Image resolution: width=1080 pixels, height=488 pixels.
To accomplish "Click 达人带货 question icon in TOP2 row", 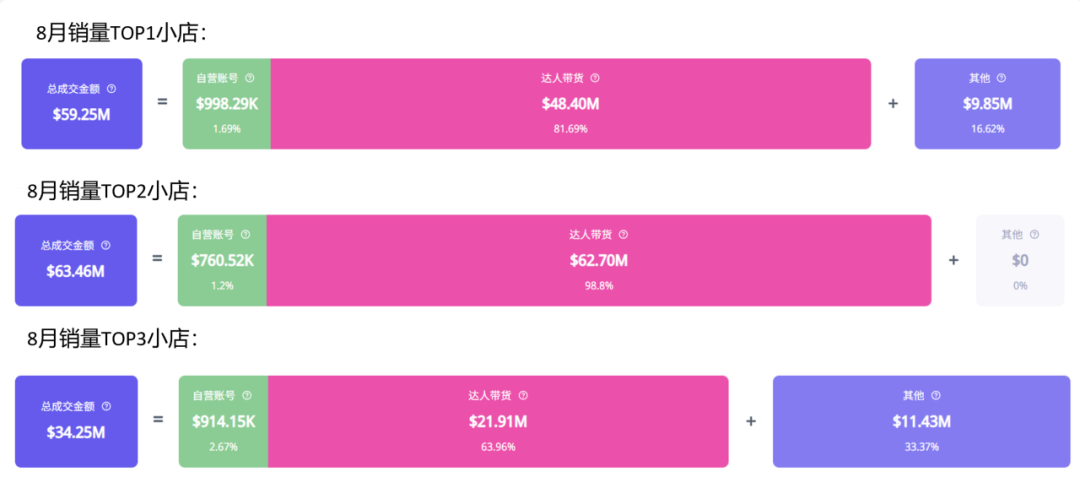I will coord(623,235).
